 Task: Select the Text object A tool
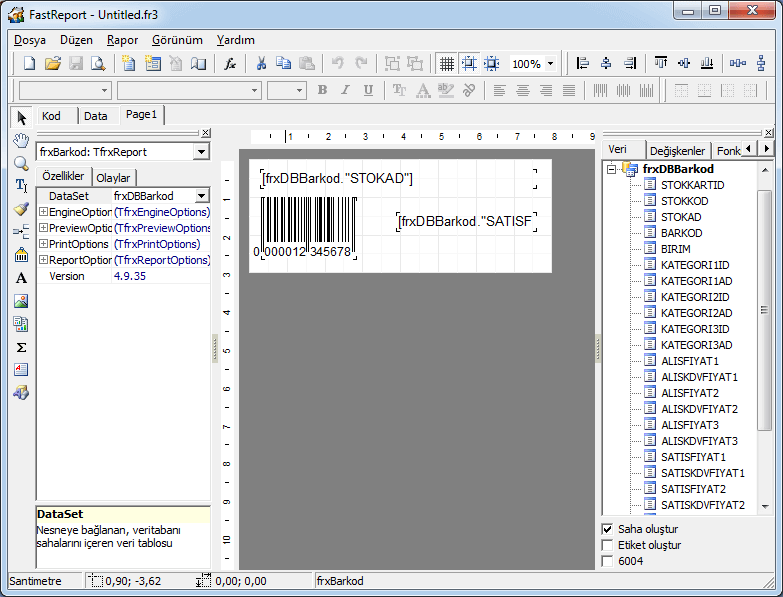pos(21,278)
